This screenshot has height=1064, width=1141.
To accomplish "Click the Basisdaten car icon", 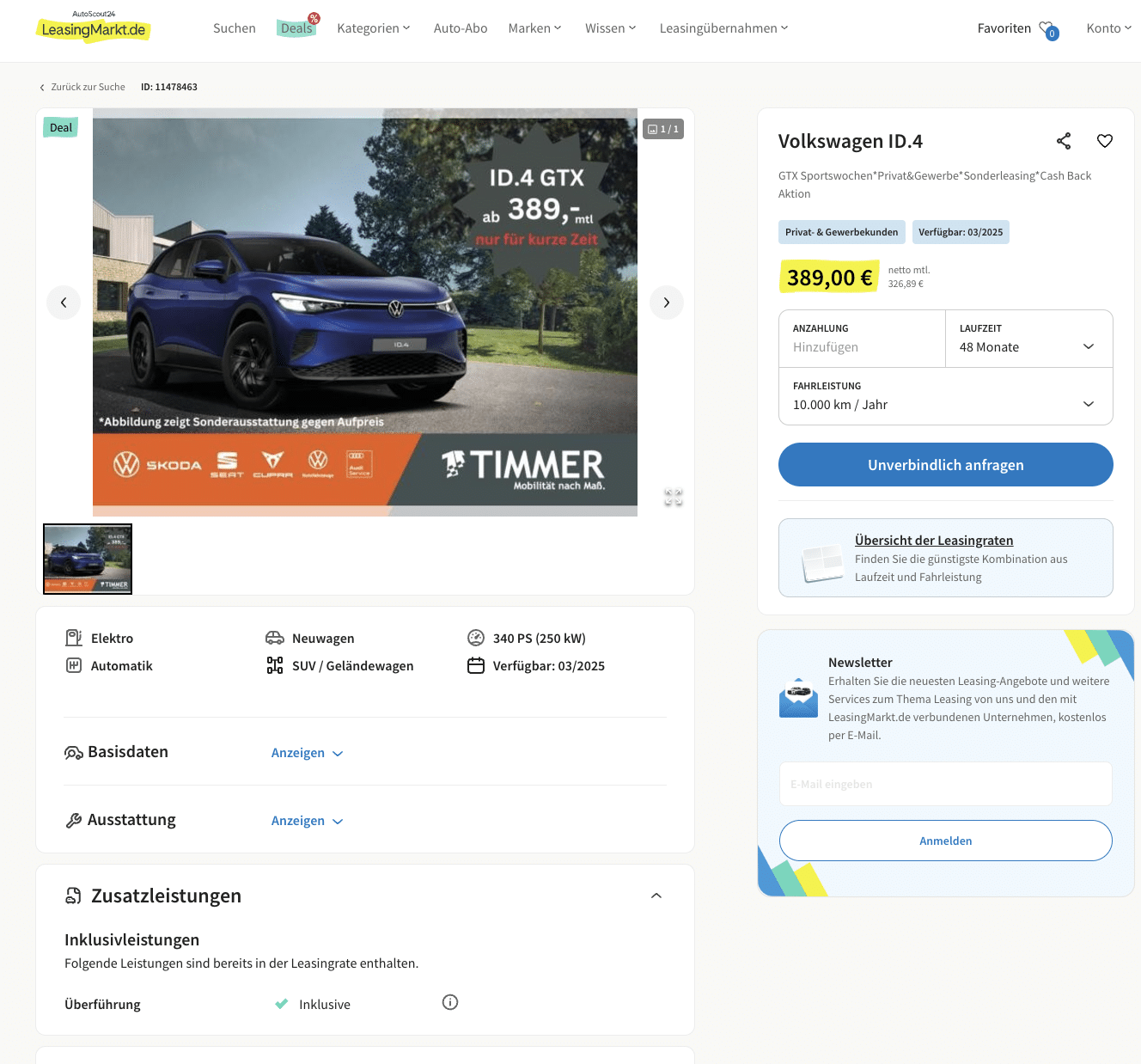I will point(74,753).
